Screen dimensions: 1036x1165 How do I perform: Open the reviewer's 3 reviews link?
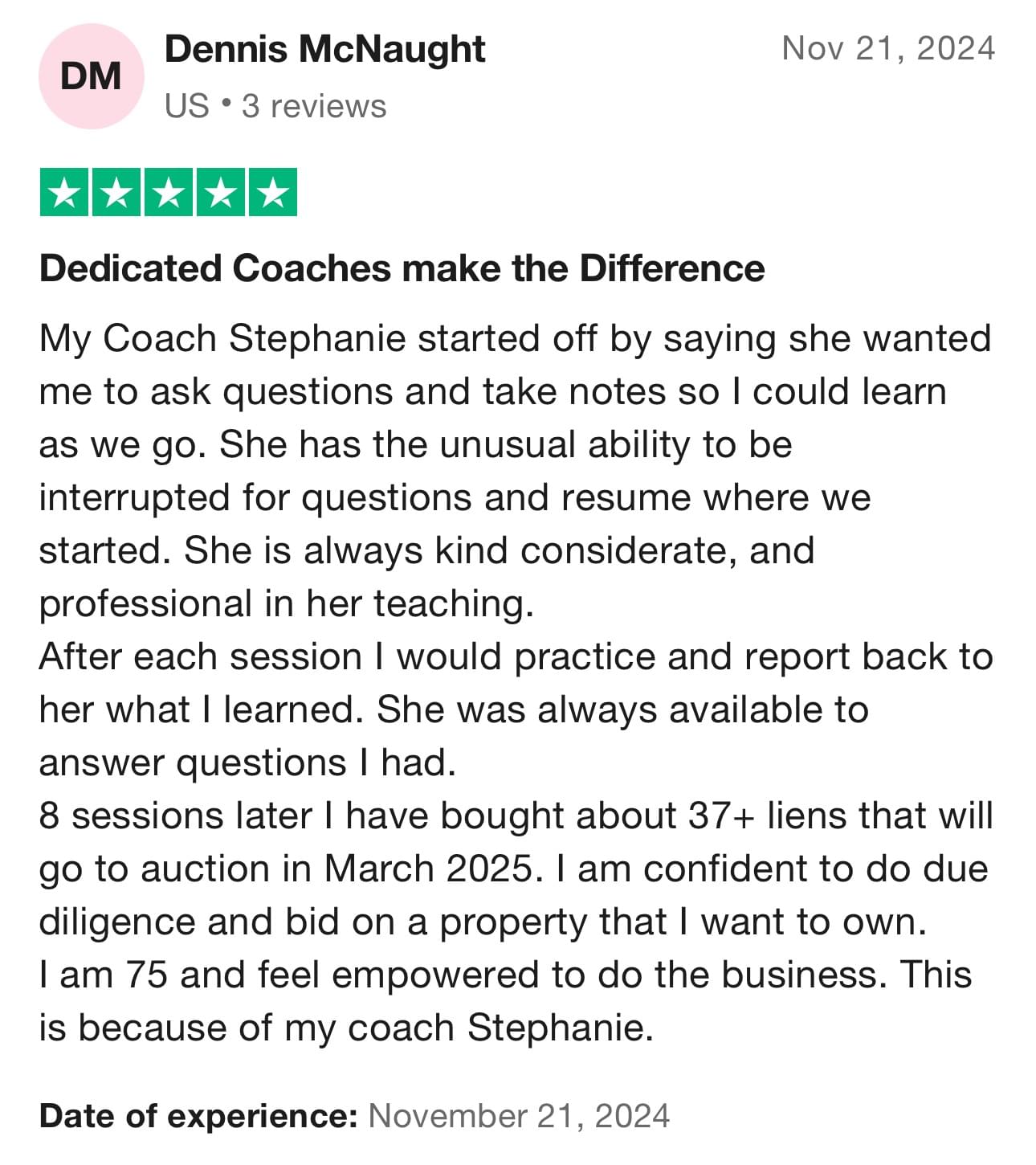coord(314,106)
